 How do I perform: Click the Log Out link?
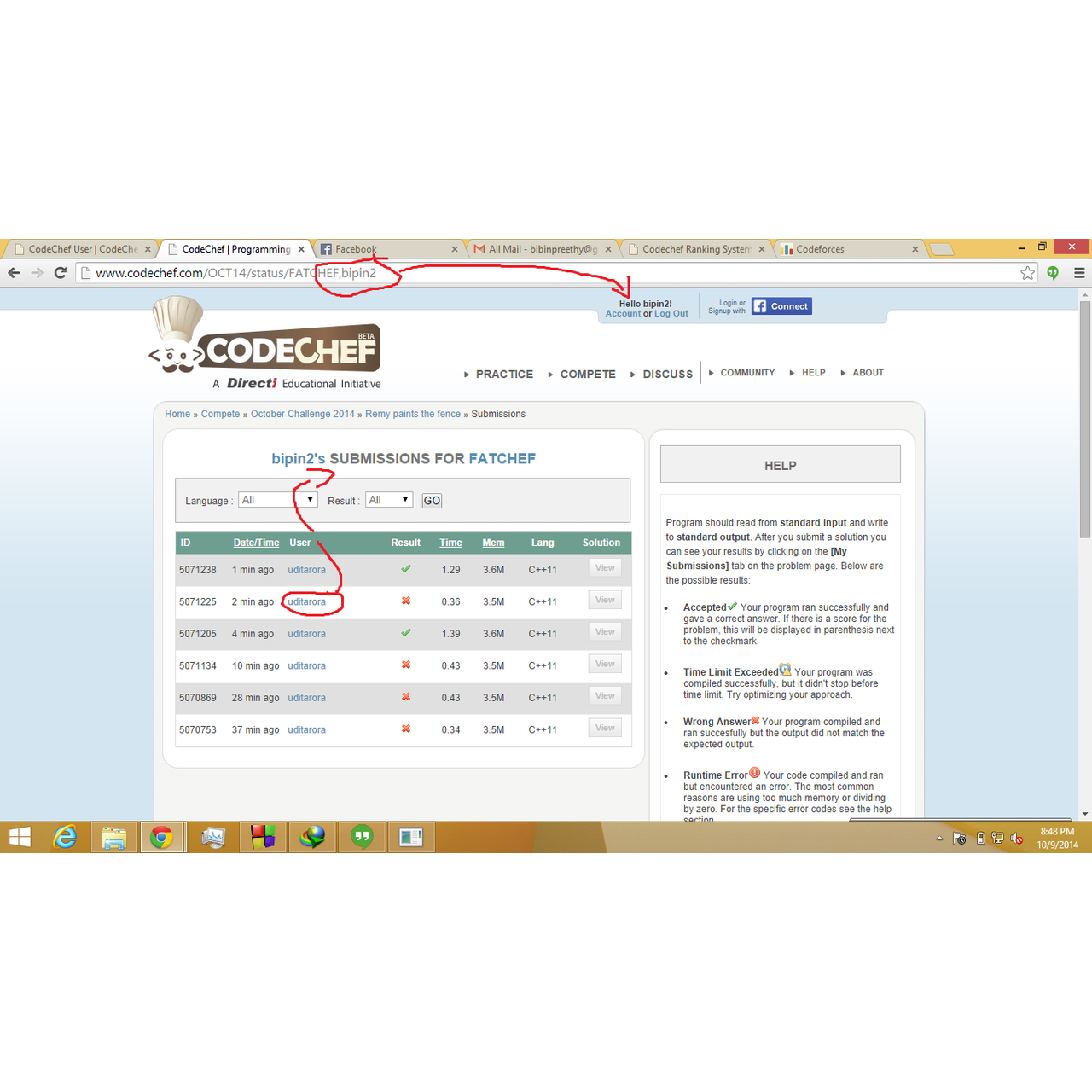(671, 314)
